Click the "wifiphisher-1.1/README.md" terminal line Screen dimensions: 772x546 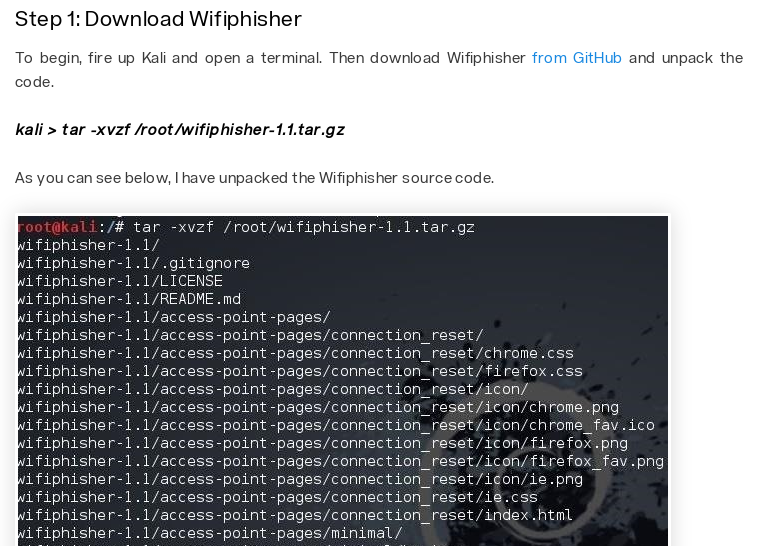pyautogui.click(x=129, y=299)
